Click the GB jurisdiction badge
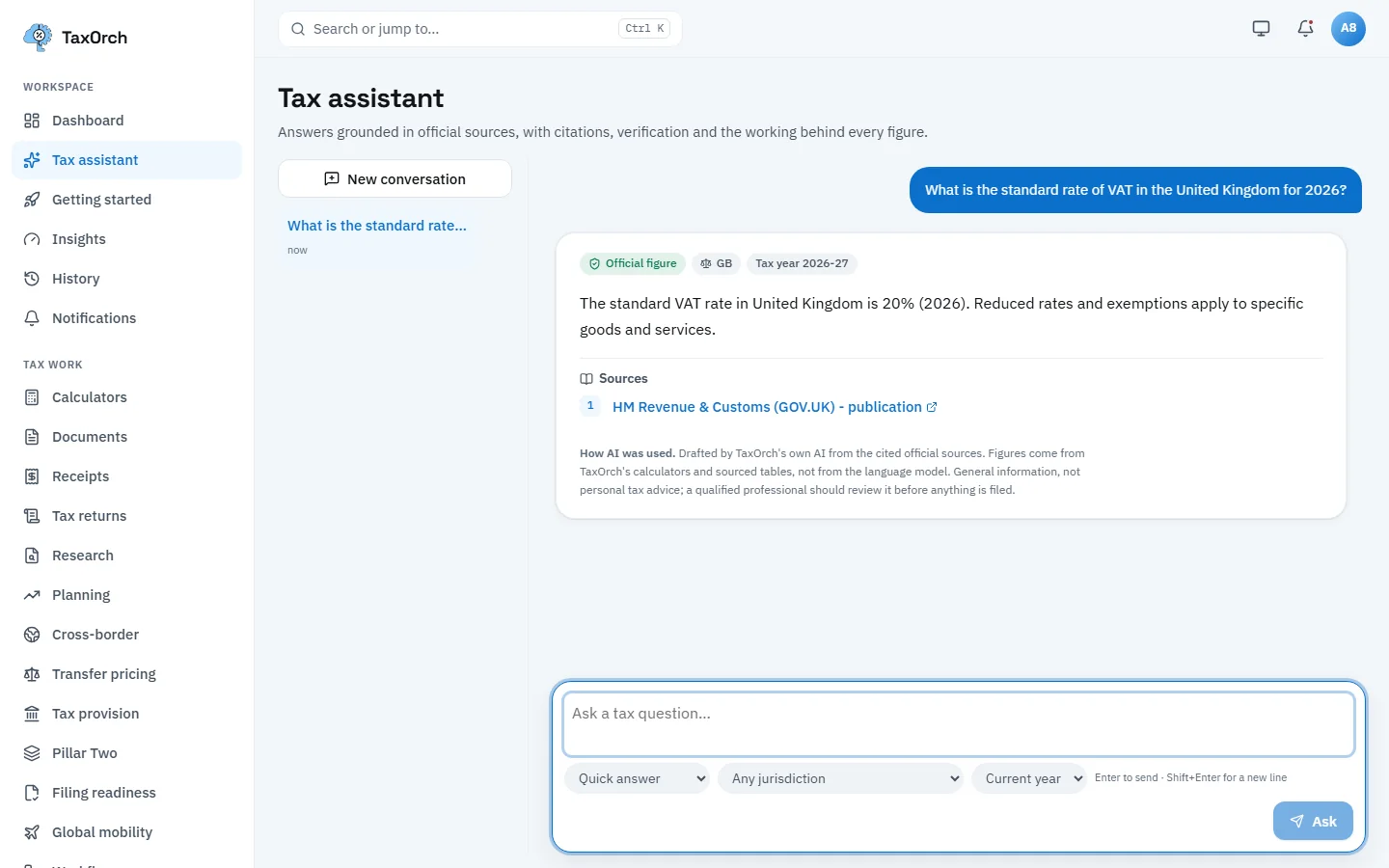1389x868 pixels. pos(716,263)
